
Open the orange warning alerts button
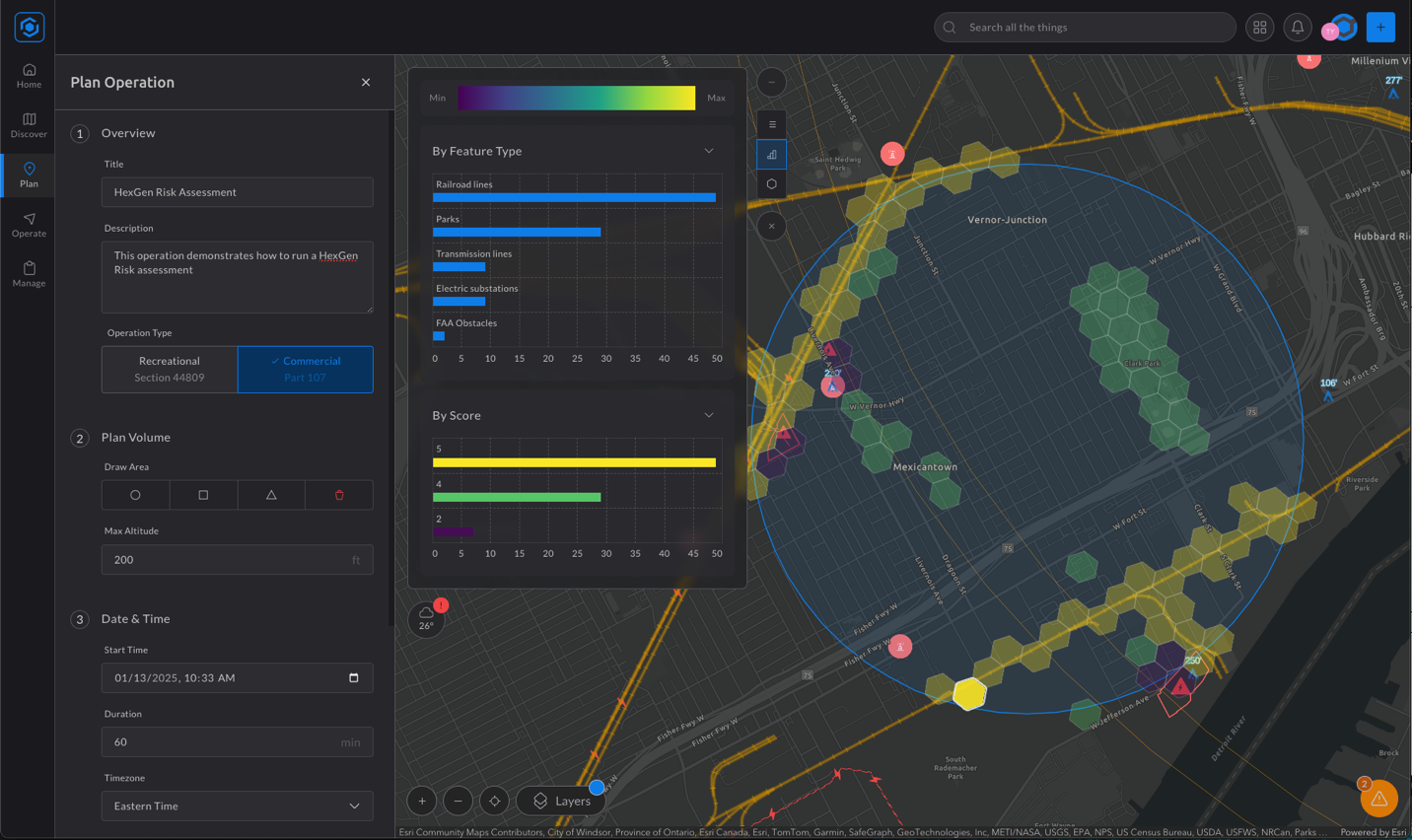click(1378, 799)
